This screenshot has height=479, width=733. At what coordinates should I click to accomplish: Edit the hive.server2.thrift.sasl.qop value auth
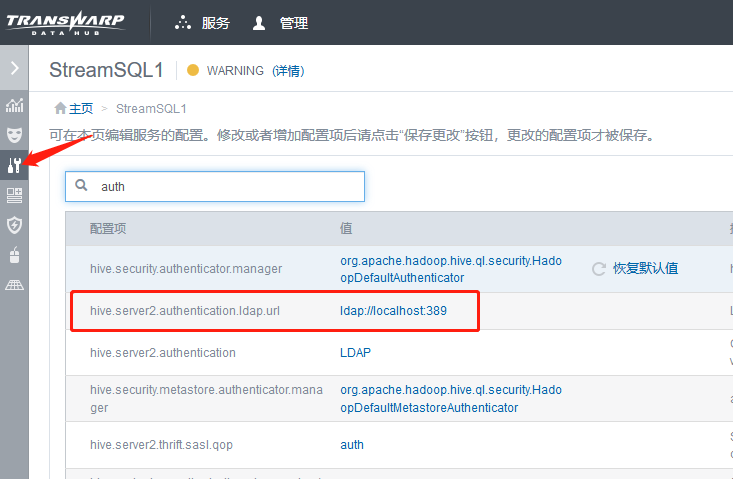[352, 444]
